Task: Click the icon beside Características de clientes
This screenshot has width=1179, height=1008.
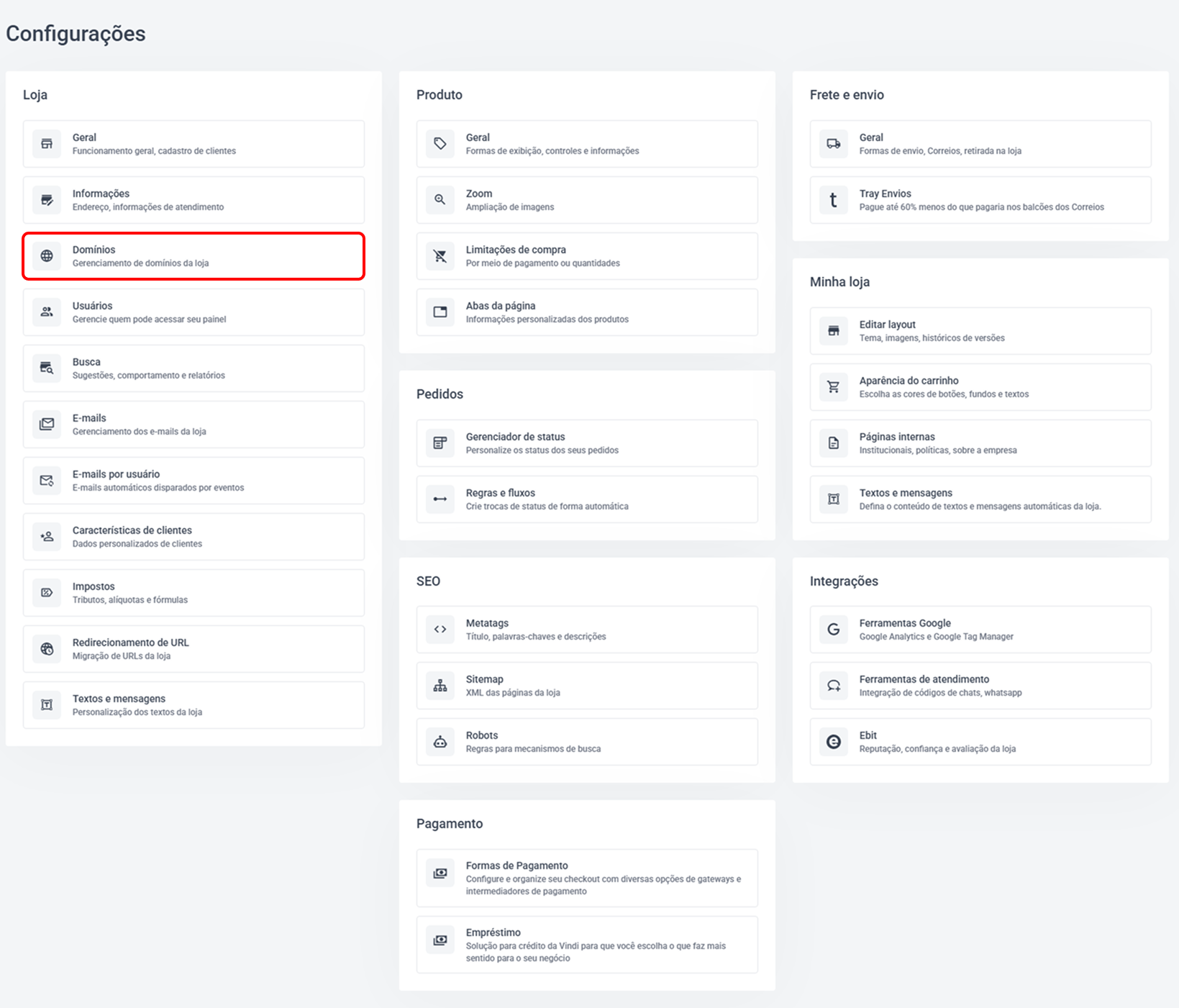Action: (x=47, y=537)
